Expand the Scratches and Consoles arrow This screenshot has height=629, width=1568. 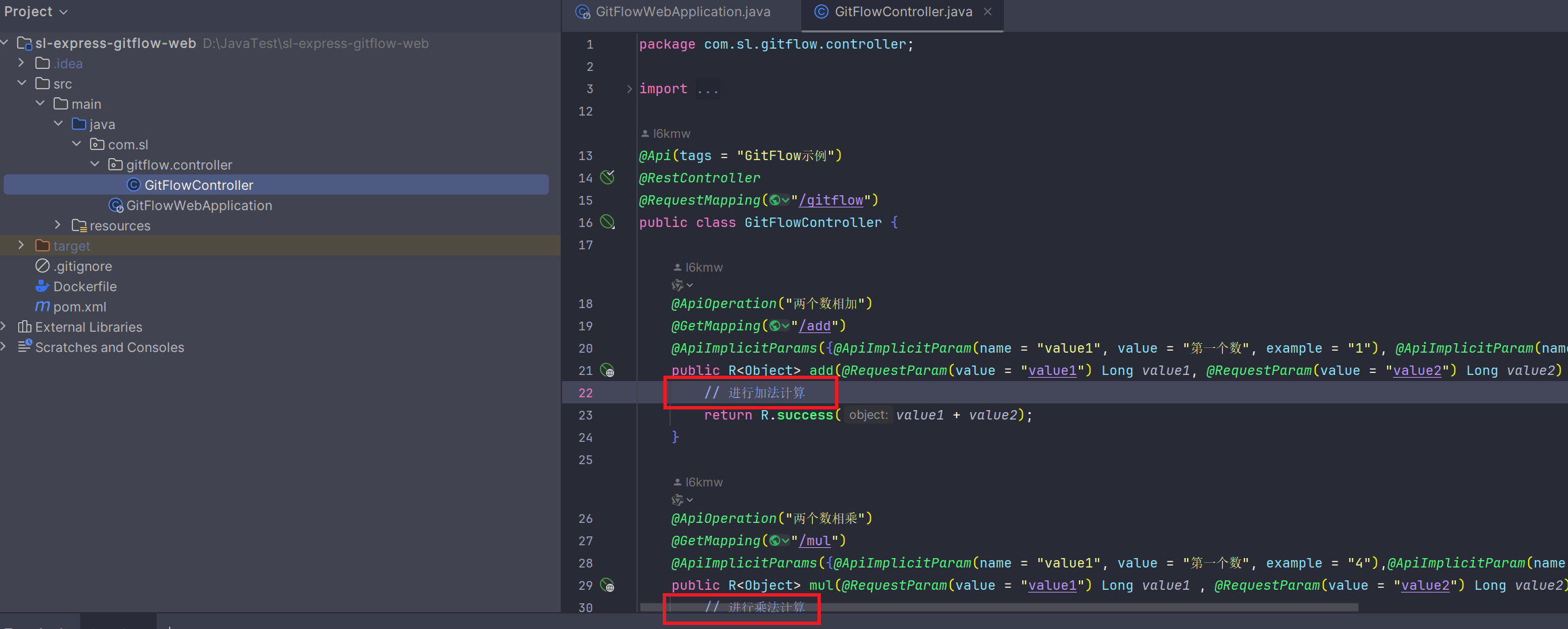pos(4,347)
